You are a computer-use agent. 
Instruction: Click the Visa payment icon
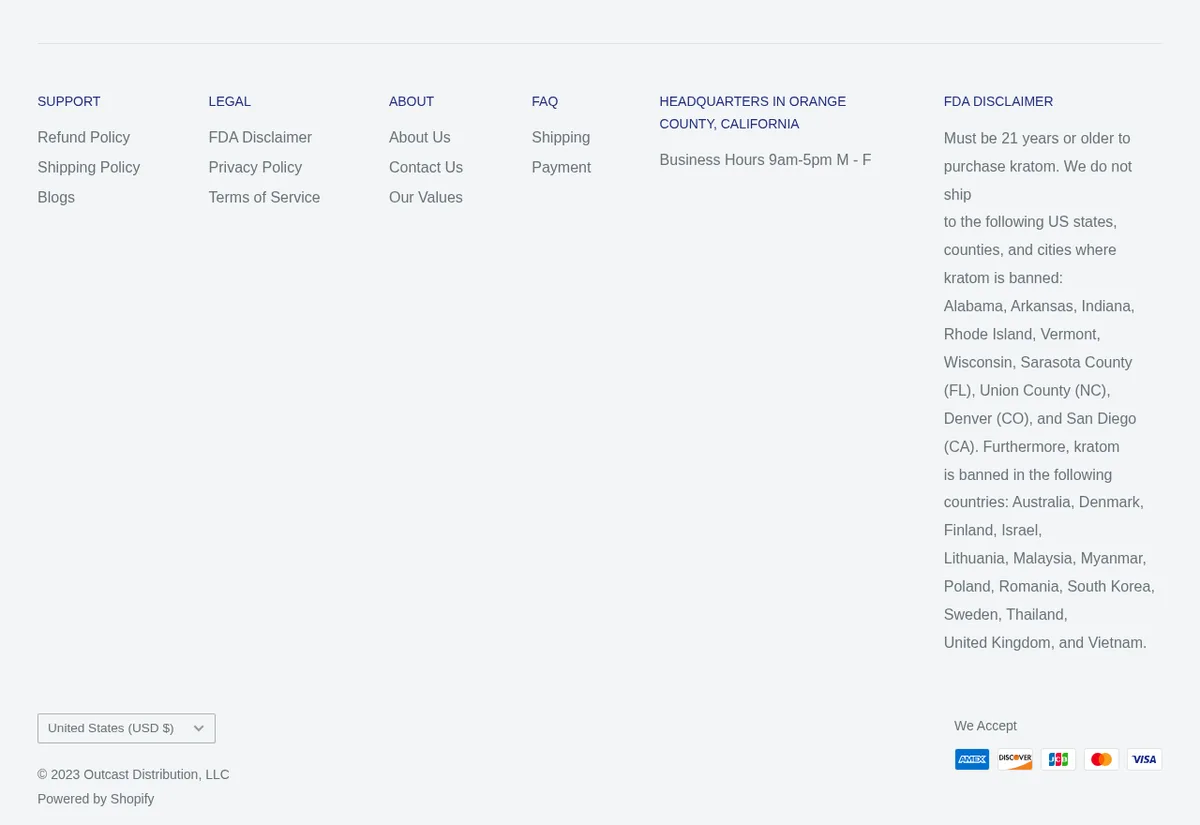(x=1144, y=759)
